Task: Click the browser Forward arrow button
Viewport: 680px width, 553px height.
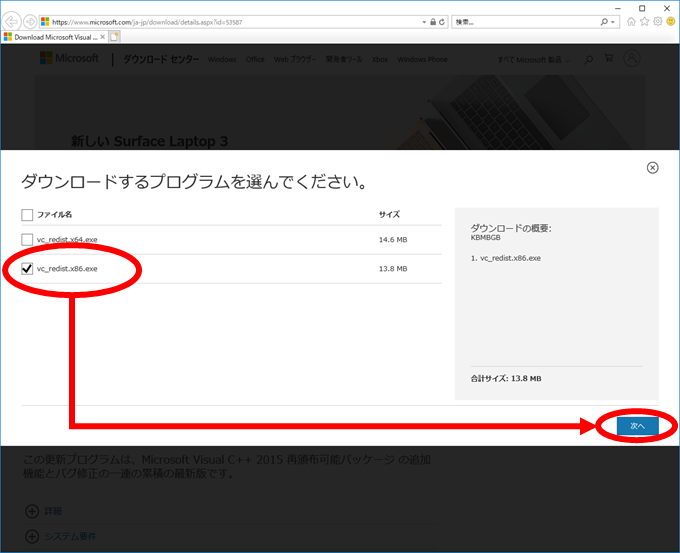Action: [30, 21]
